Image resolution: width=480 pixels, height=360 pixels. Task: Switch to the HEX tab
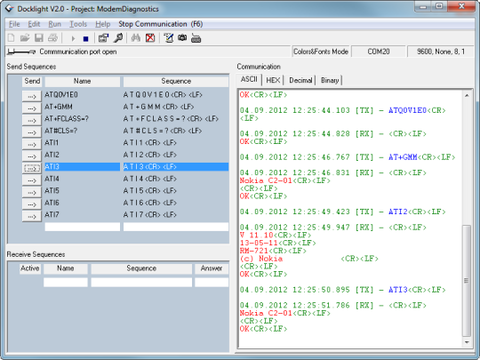click(273, 80)
